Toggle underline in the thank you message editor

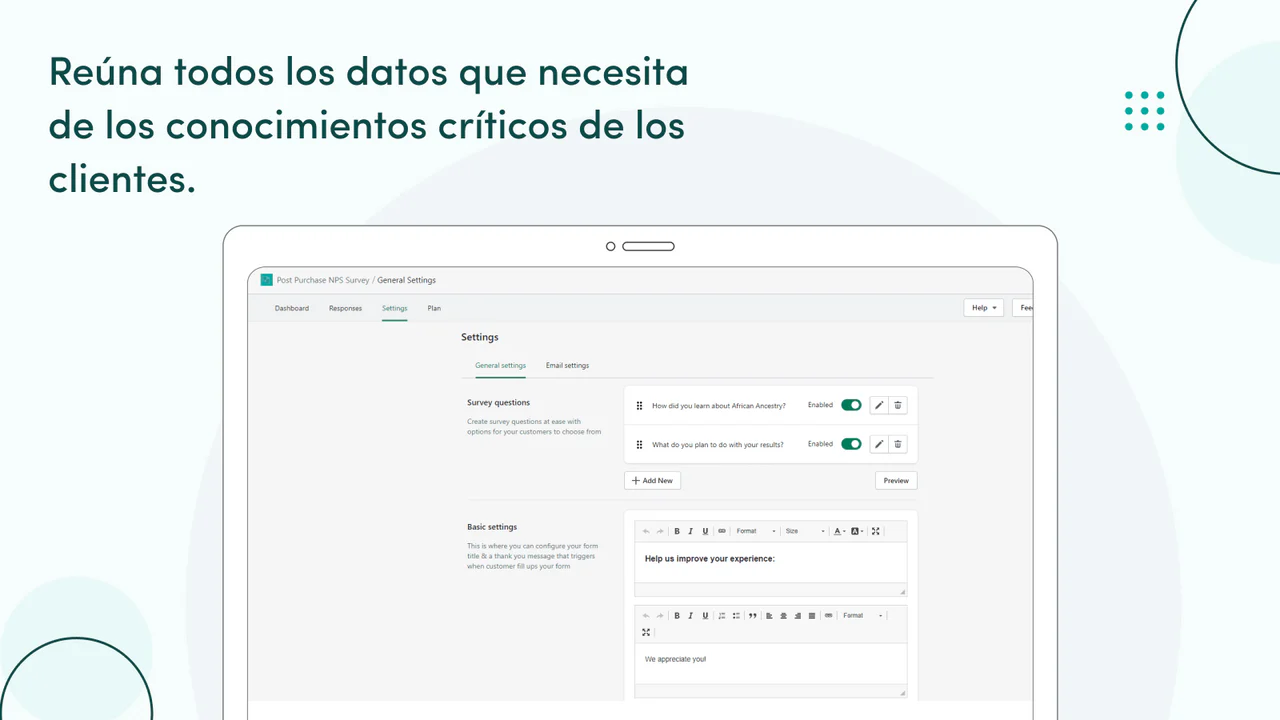coord(705,615)
